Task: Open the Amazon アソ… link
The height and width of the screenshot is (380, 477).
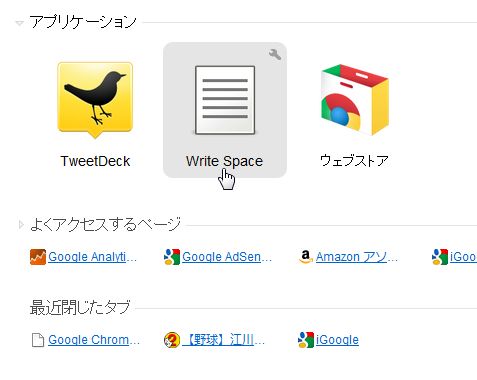Action: pyautogui.click(x=357, y=257)
